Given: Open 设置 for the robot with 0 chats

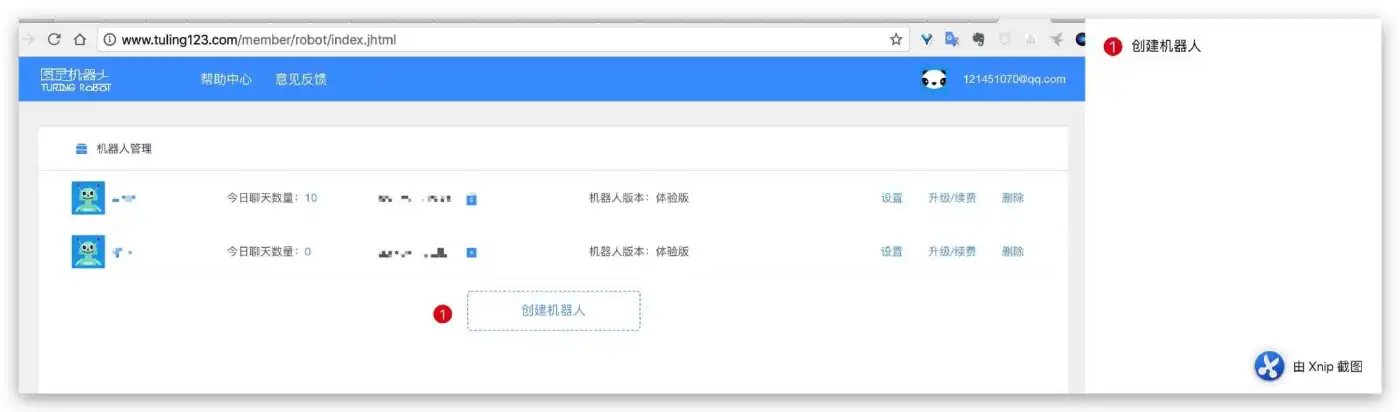Looking at the screenshot, I should tap(892, 251).
